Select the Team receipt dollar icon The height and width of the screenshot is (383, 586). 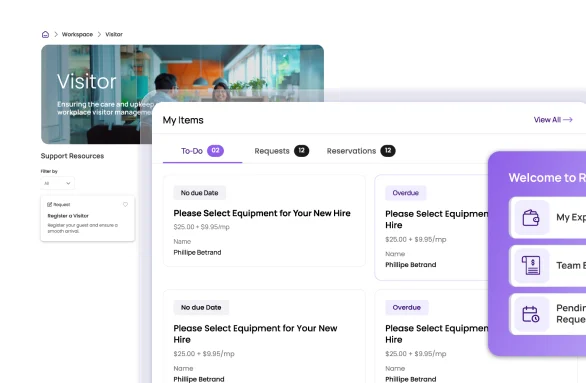(x=531, y=265)
